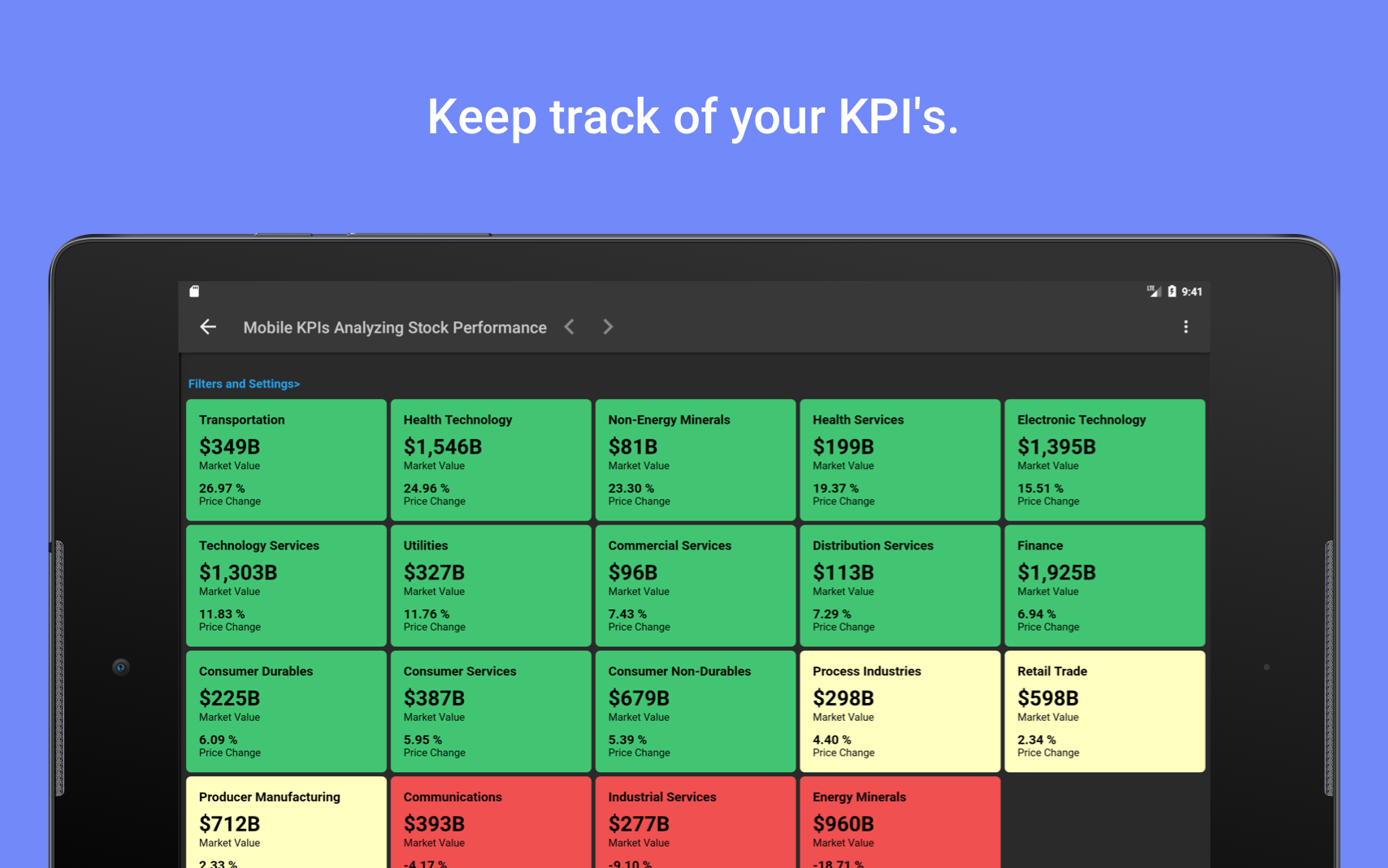The image size is (1388, 868).
Task: Select the red Communications tile
Action: tap(491, 822)
